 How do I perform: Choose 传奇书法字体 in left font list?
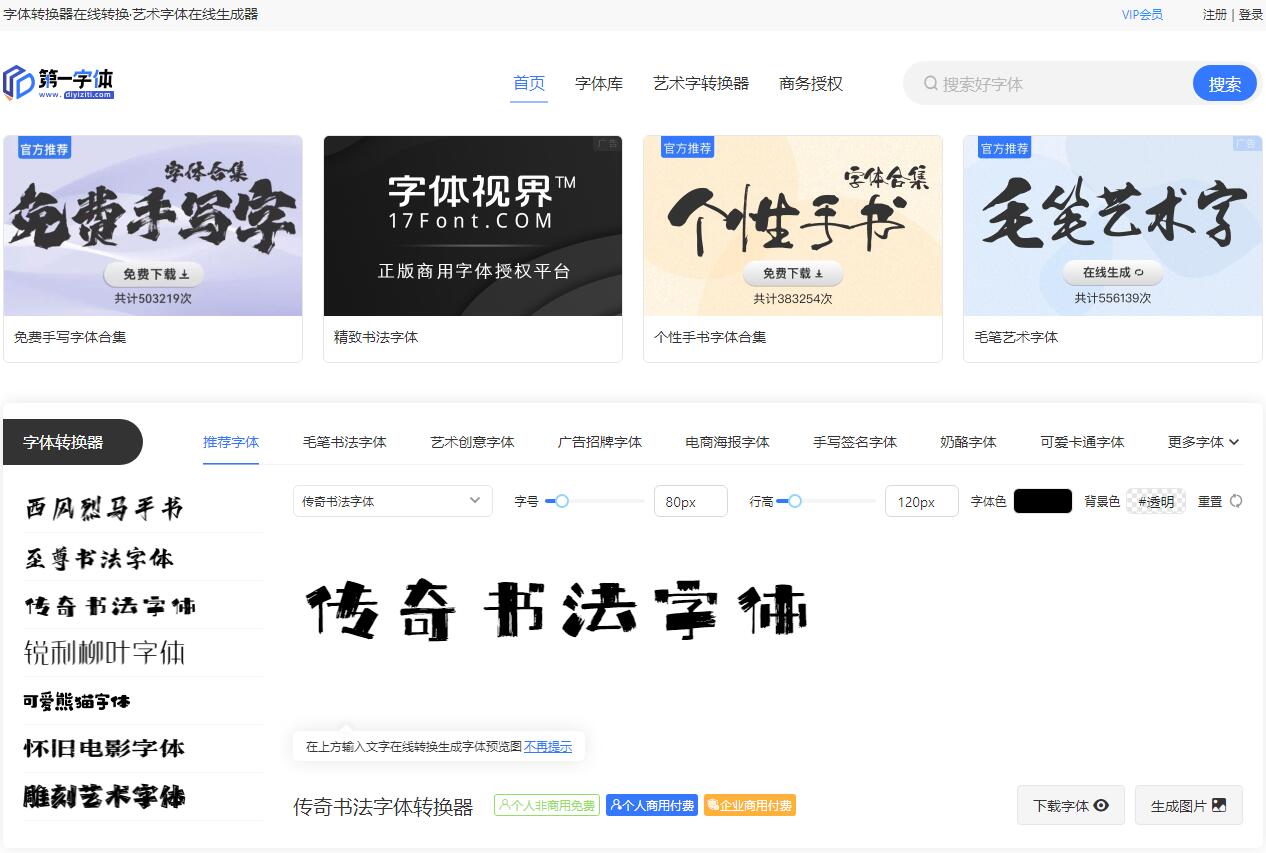point(110,605)
